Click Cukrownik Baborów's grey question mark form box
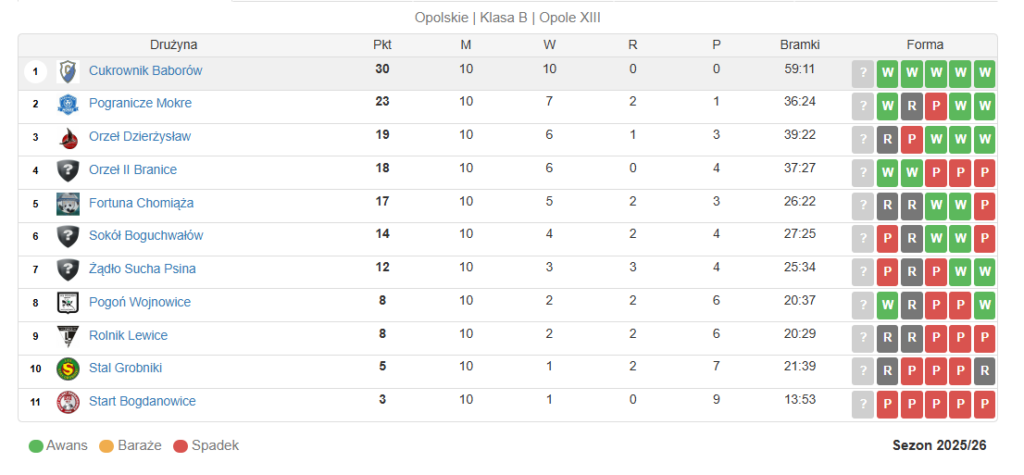 (x=863, y=73)
